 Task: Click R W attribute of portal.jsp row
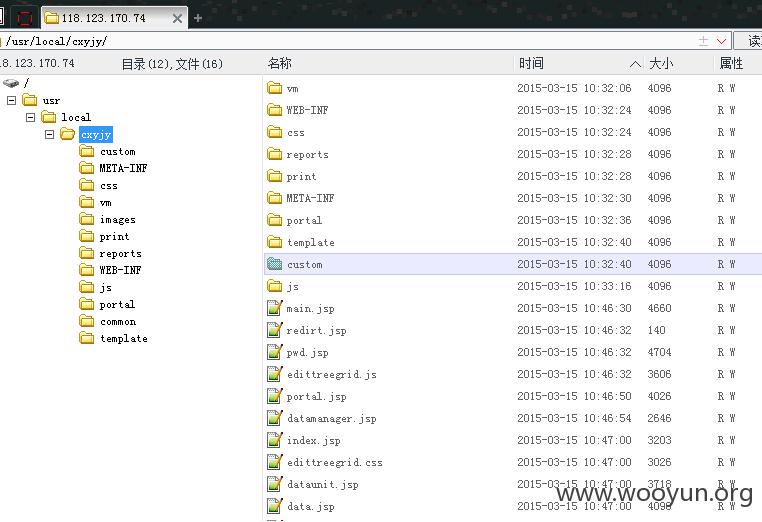point(726,396)
